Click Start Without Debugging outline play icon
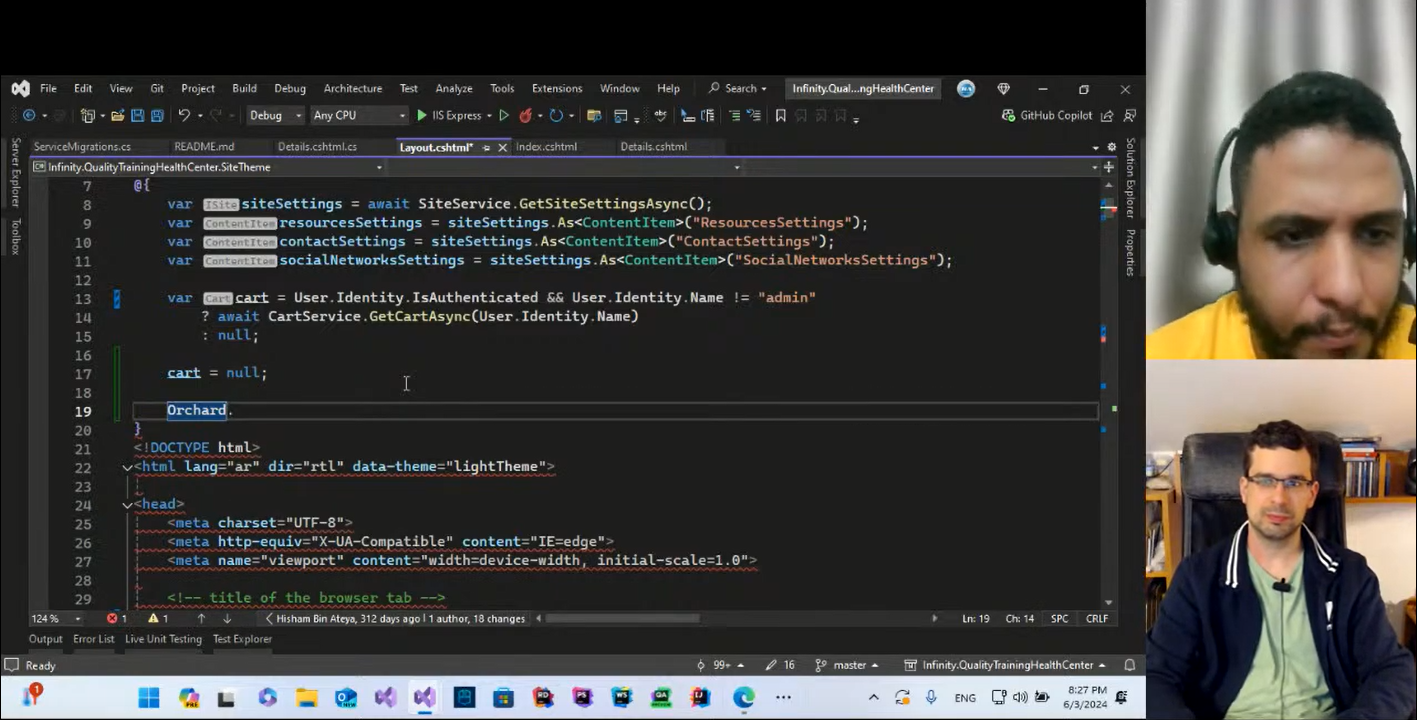1417x720 pixels. click(x=504, y=116)
